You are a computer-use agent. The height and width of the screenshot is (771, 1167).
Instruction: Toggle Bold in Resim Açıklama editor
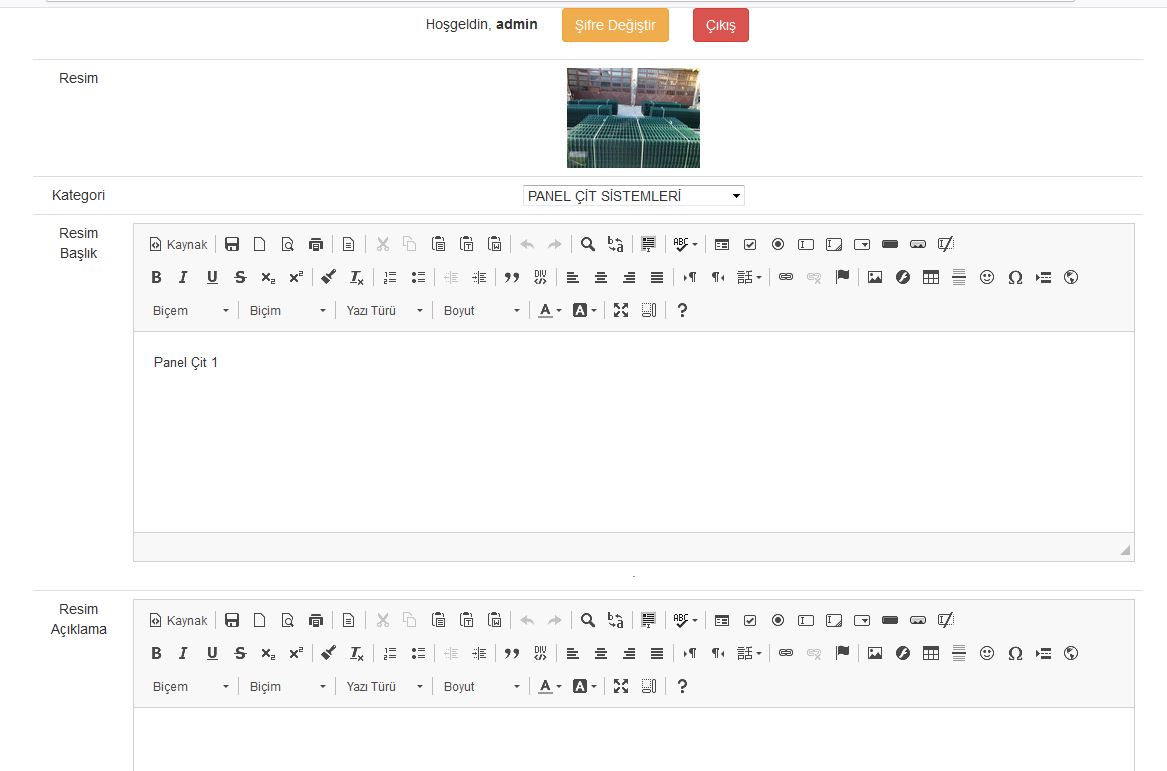156,653
